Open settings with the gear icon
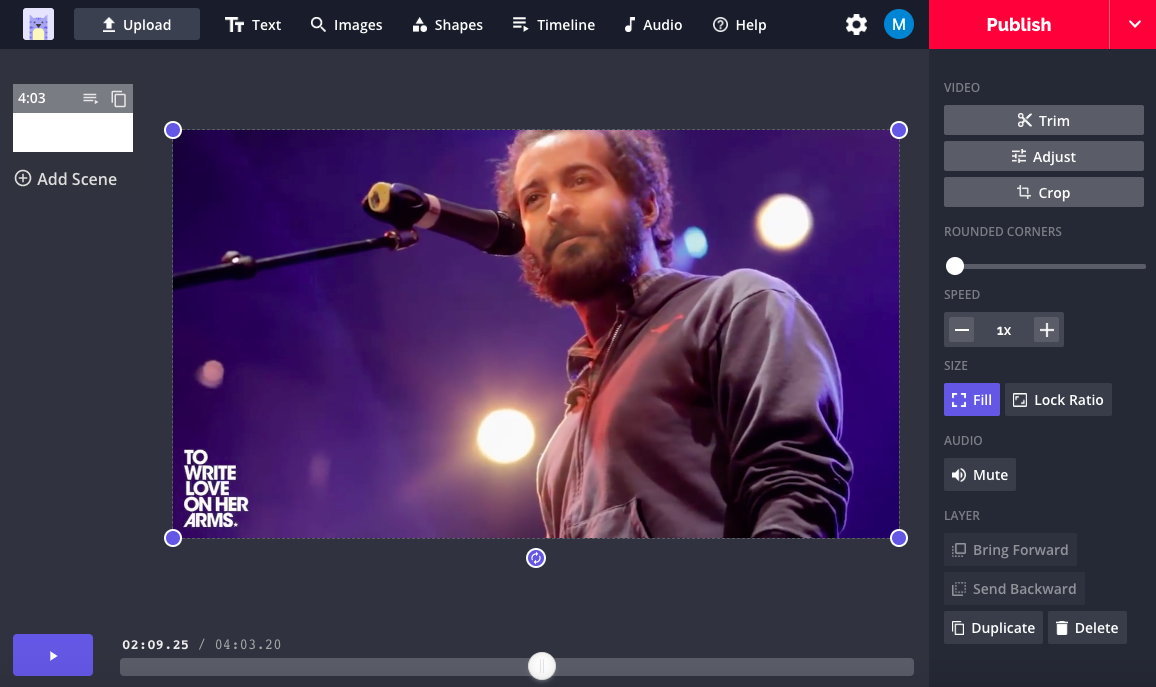Image resolution: width=1156 pixels, height=687 pixels. click(x=856, y=25)
